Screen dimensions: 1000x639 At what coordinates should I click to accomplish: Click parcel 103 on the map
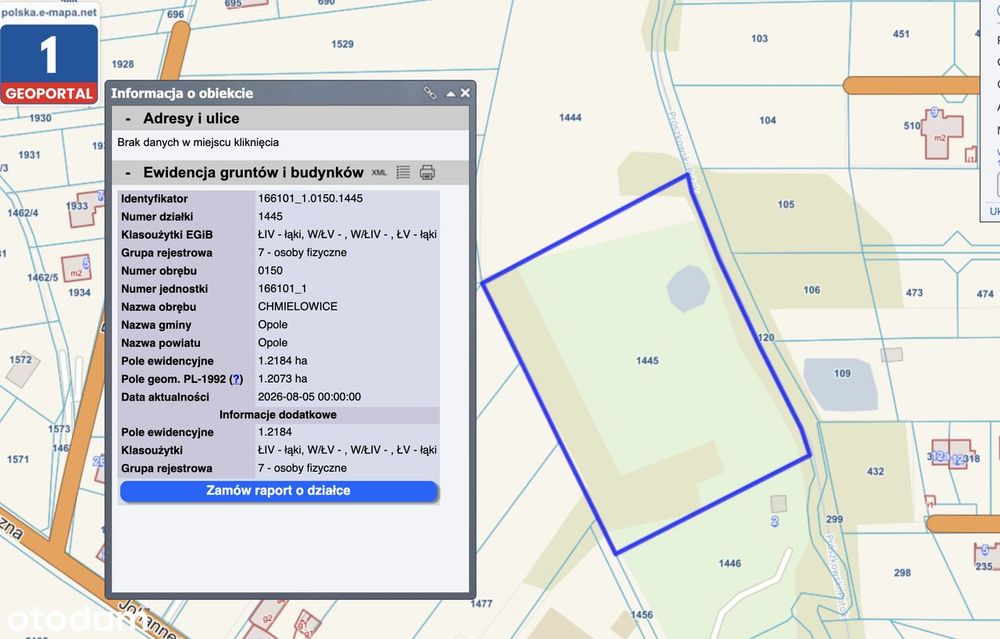click(759, 39)
